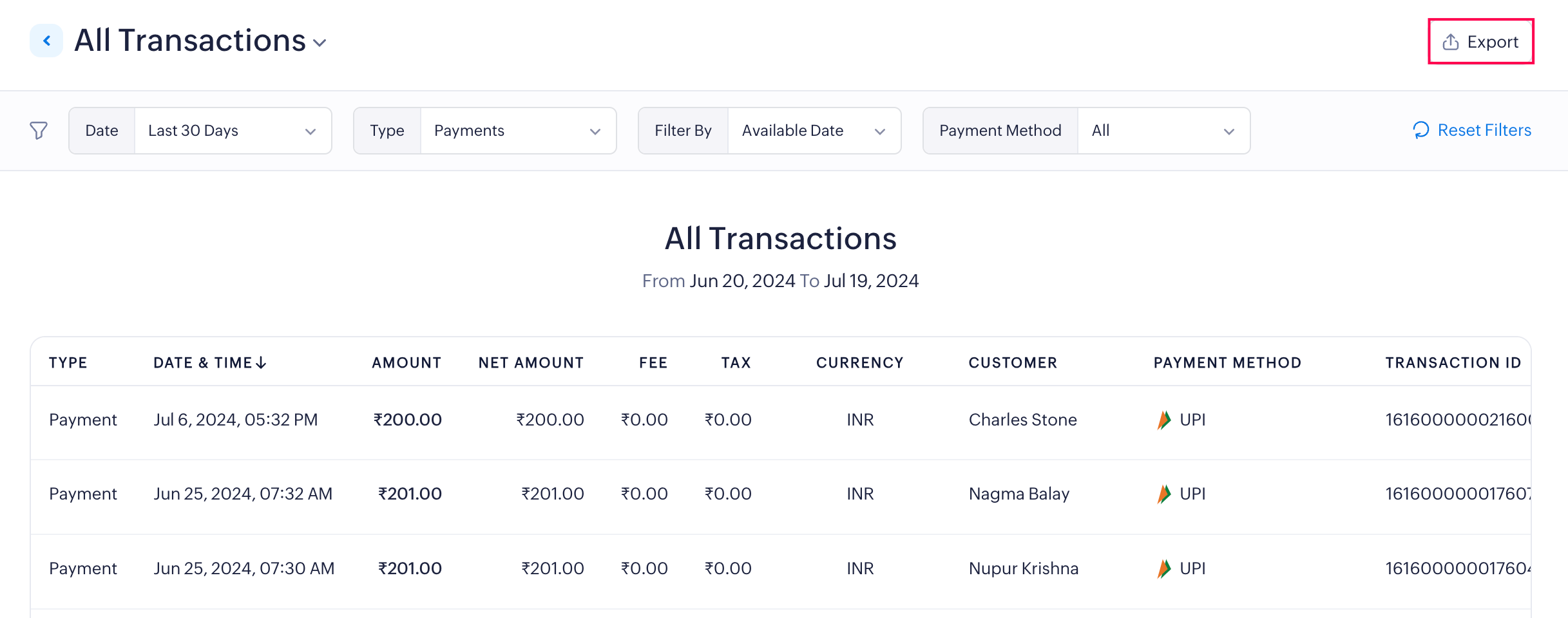Screen dimensions: 1568x618
Task: Click UPI logo in Nagma Balay row
Action: [1163, 494]
